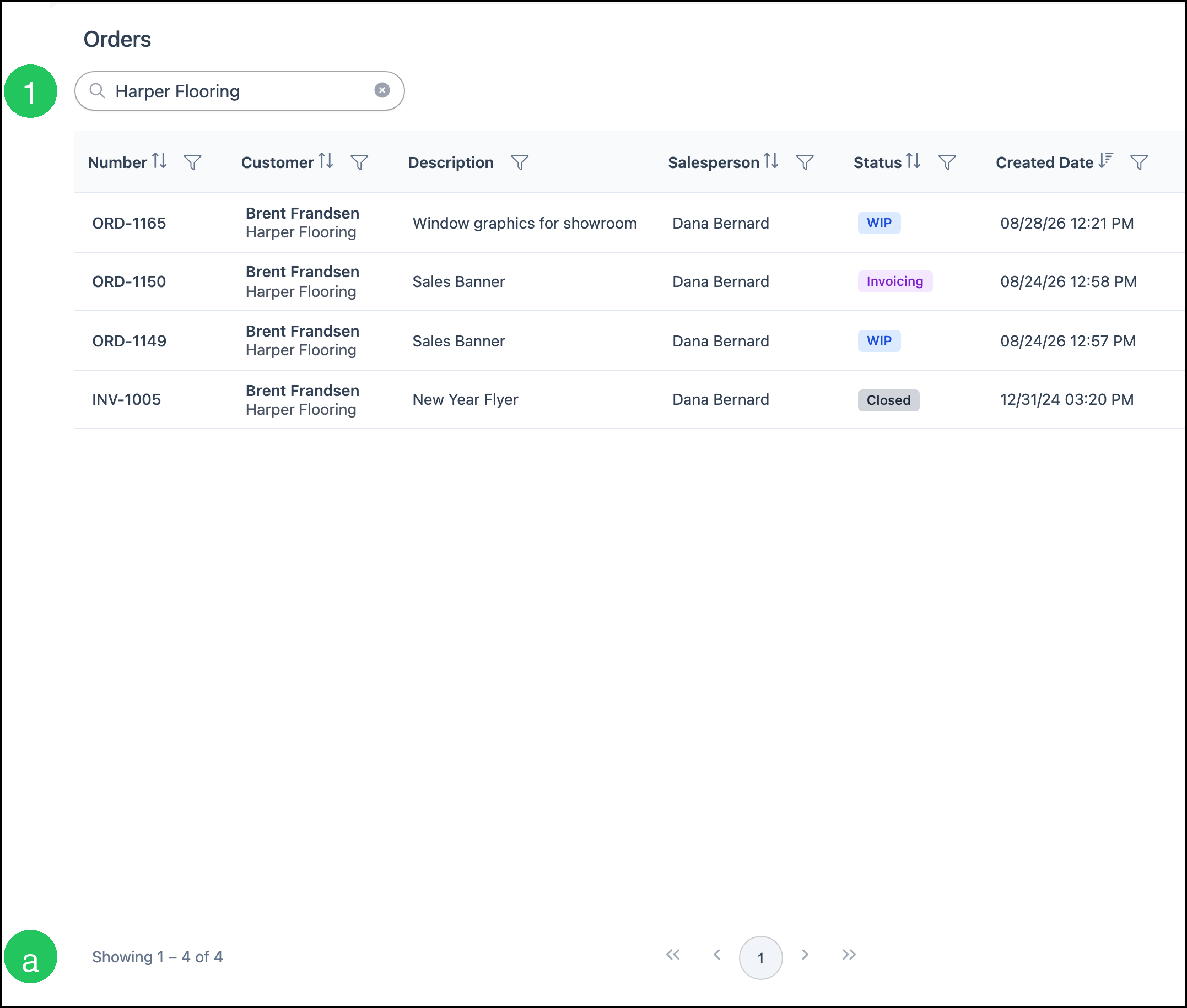Sort orders by Salesperson column
This screenshot has height=1008, width=1187.
pos(771,161)
